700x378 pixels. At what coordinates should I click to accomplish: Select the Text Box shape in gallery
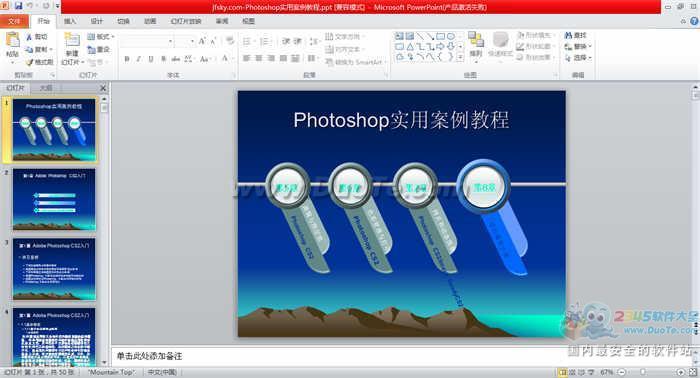pos(400,36)
